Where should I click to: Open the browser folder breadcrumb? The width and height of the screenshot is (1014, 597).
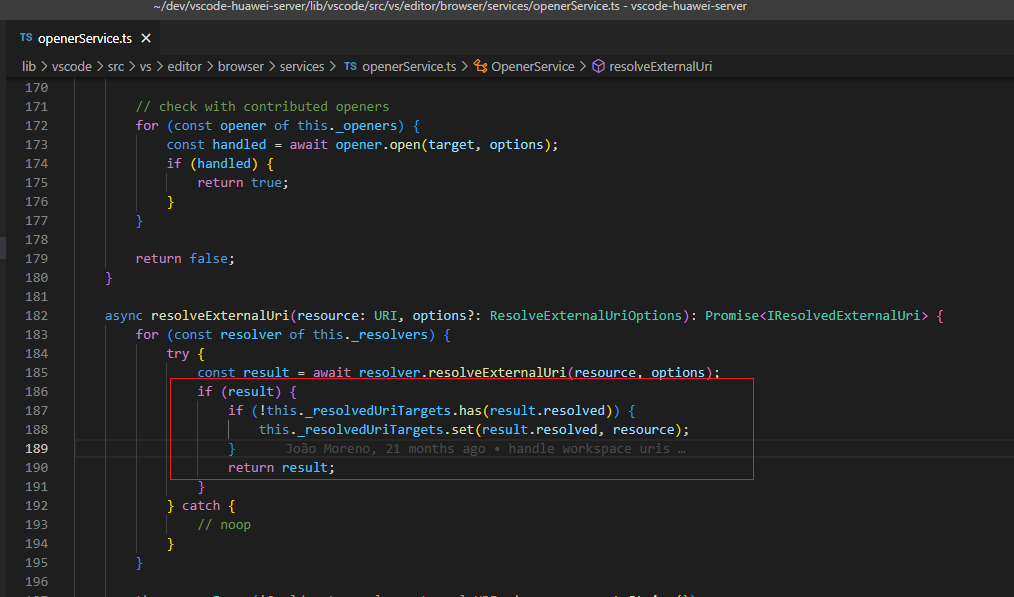click(240, 66)
